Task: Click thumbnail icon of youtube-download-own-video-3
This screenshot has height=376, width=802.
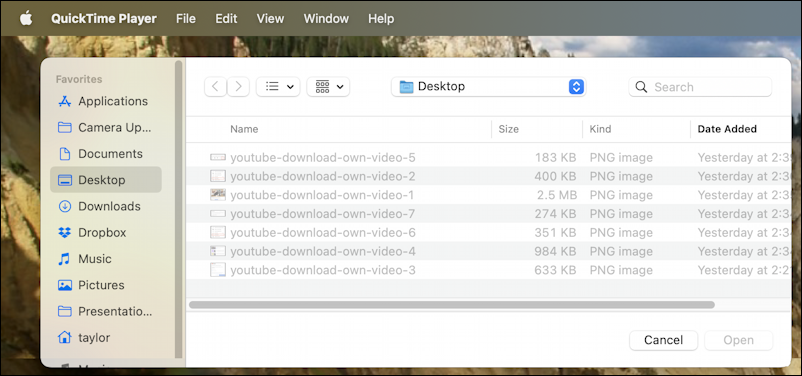Action: click(x=218, y=270)
